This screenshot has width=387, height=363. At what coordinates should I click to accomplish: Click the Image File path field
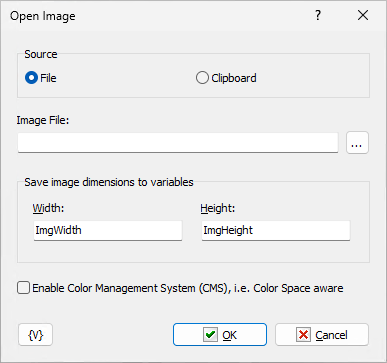coord(178,143)
